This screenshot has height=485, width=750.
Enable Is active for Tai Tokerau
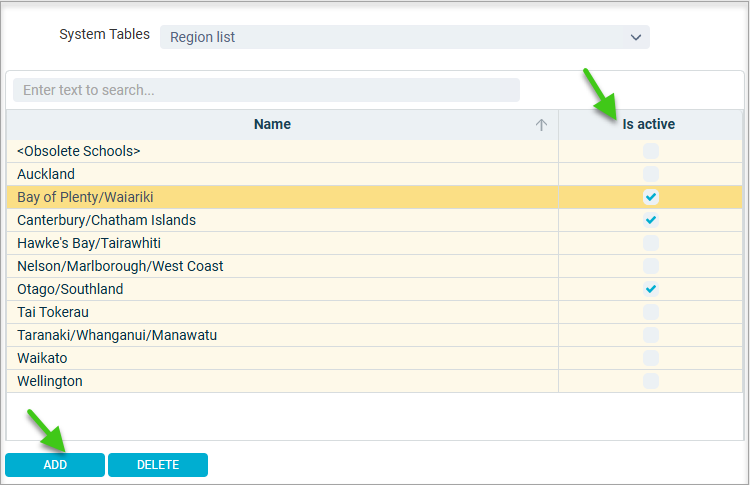[x=651, y=312]
